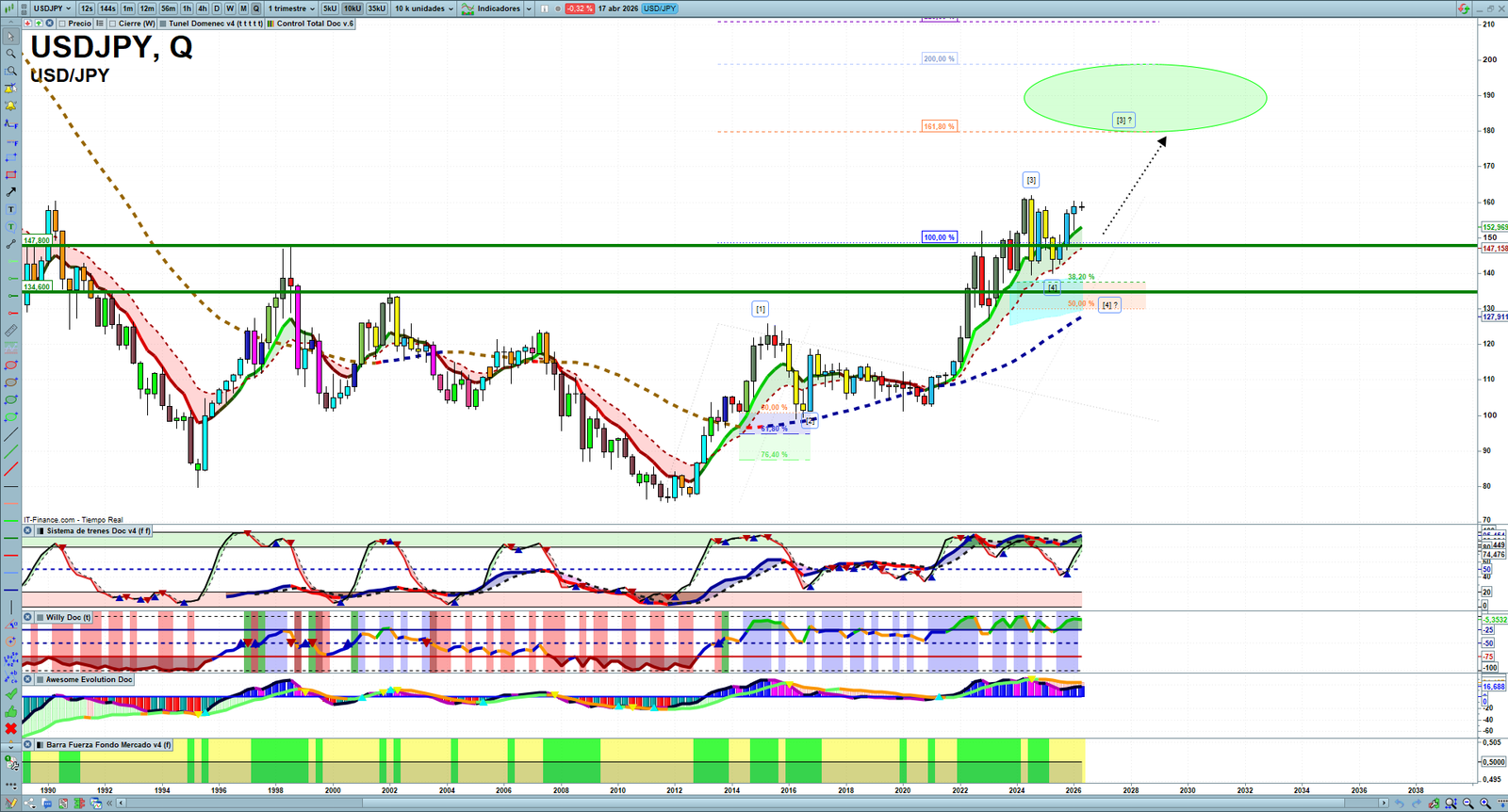Viewport: 1508px width, 812px height.
Task: Click the red plus icon beside Precio
Action: (x=27, y=24)
